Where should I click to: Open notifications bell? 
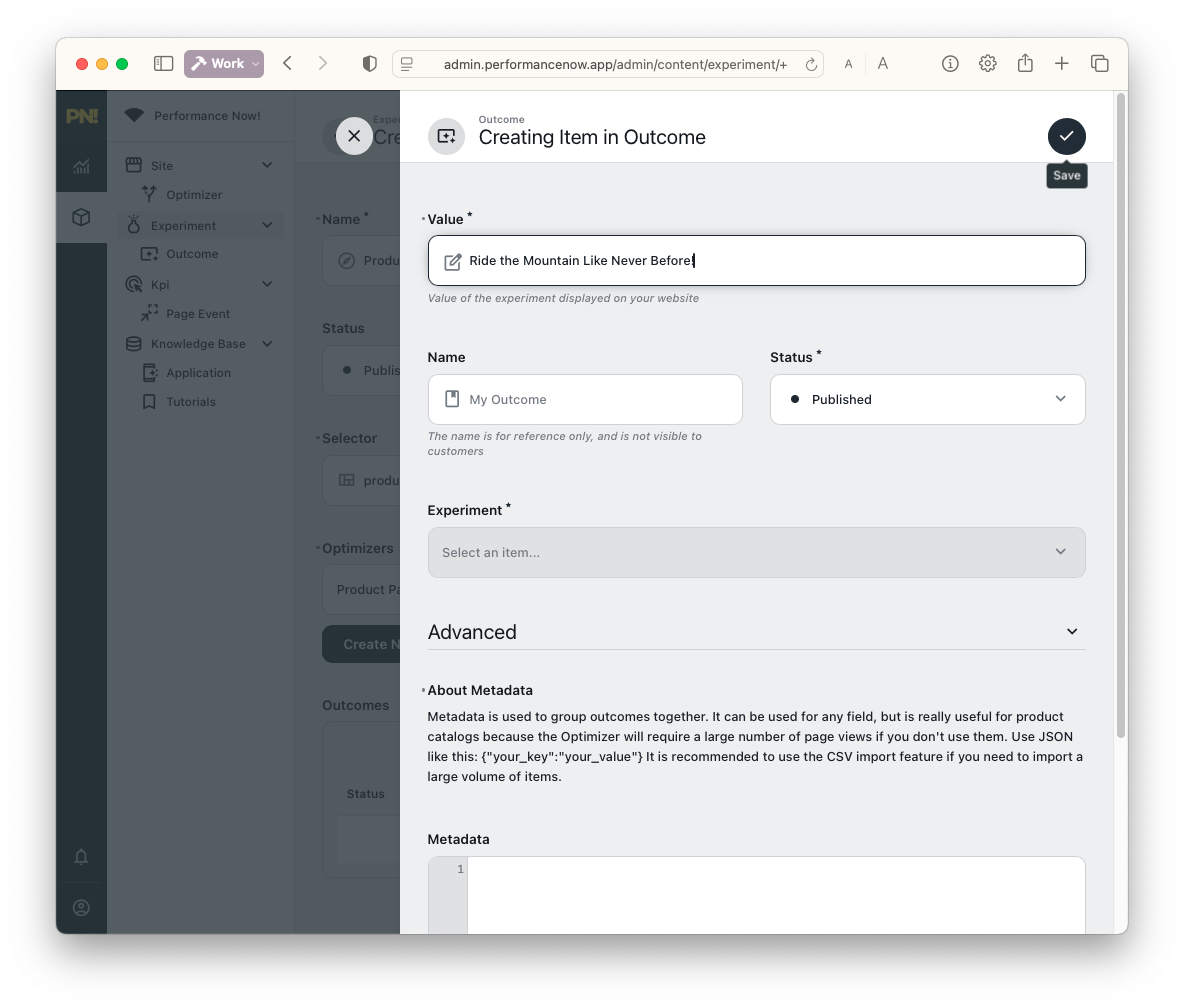click(x=82, y=857)
